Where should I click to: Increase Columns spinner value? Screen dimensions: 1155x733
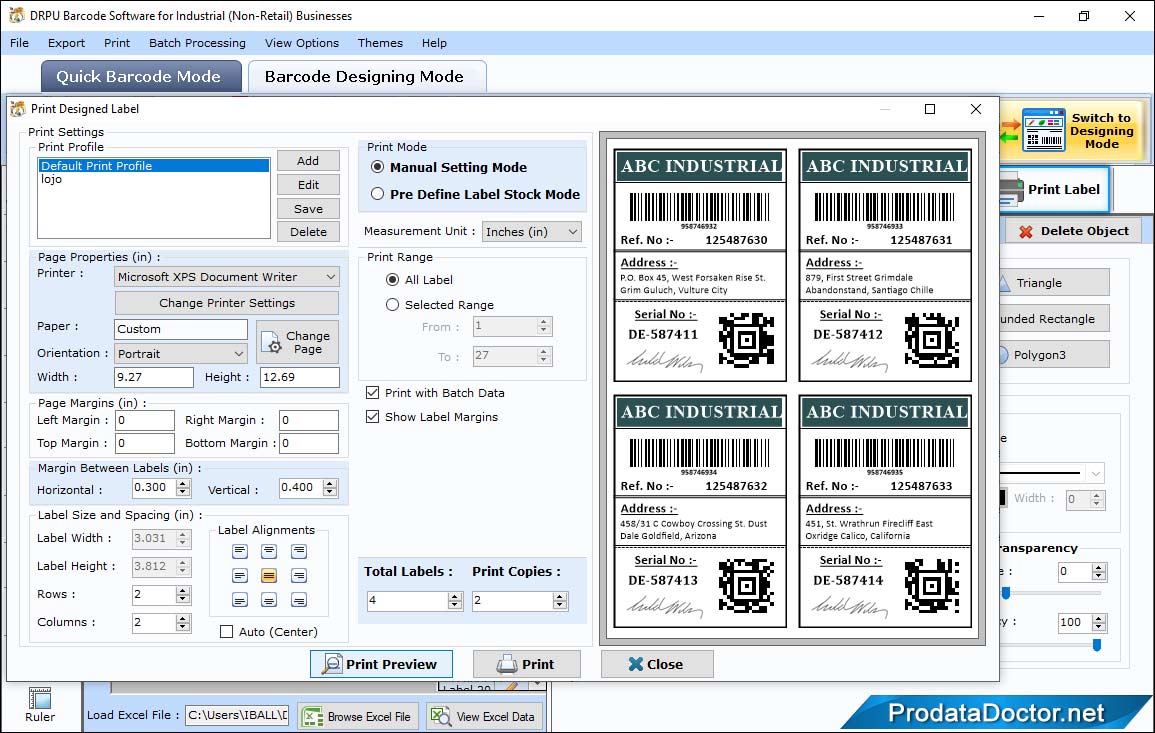click(x=183, y=618)
